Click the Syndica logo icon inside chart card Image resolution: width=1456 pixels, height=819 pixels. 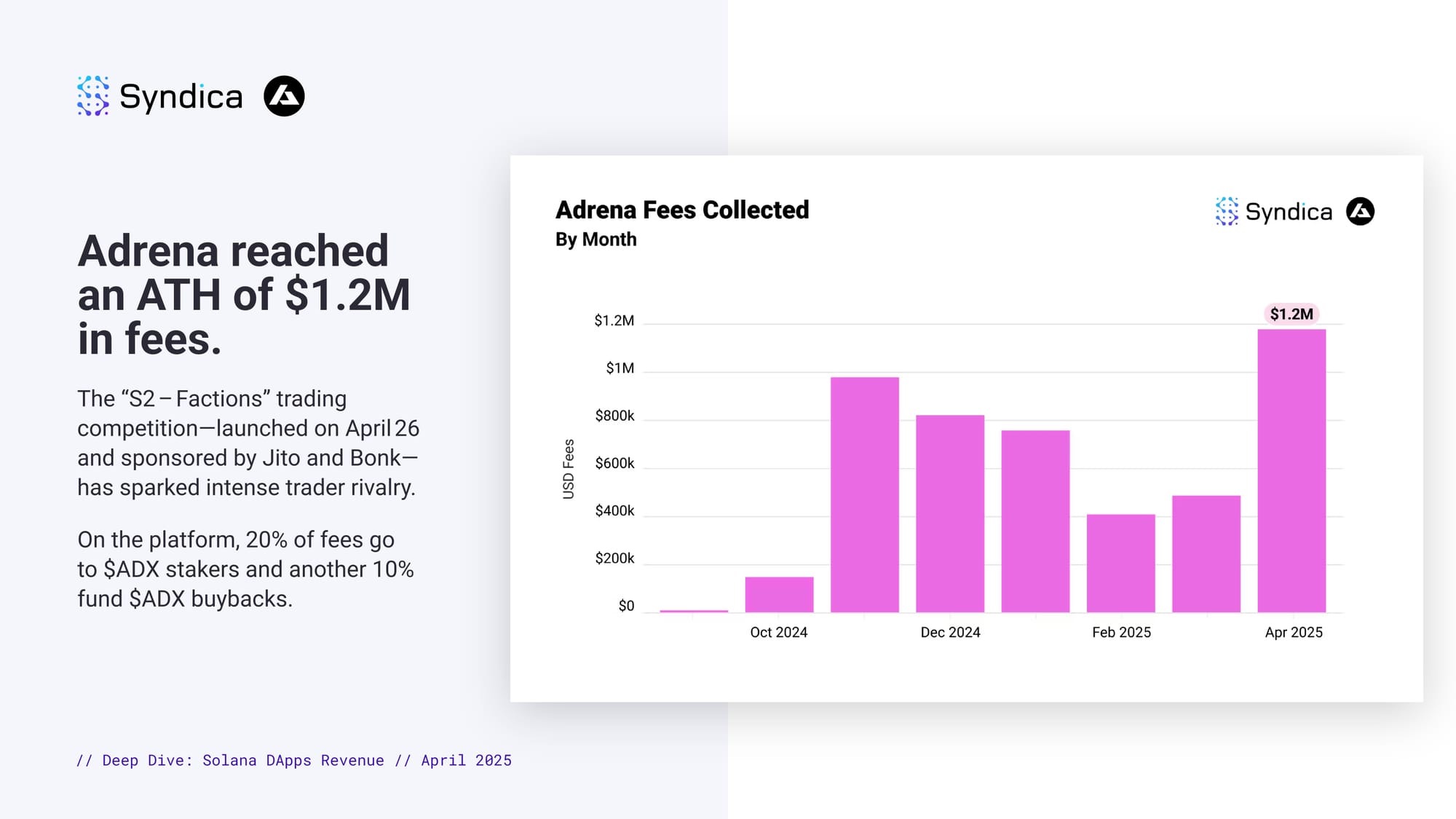(1226, 211)
